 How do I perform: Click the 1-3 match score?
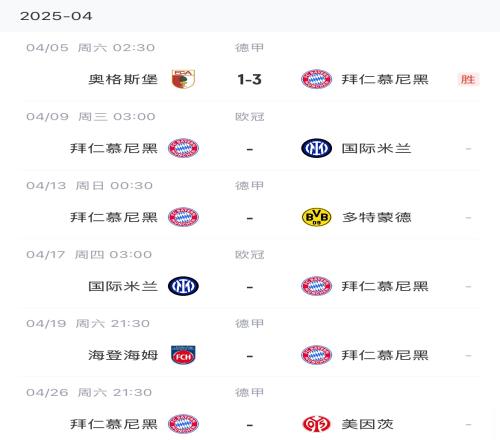pos(250,79)
